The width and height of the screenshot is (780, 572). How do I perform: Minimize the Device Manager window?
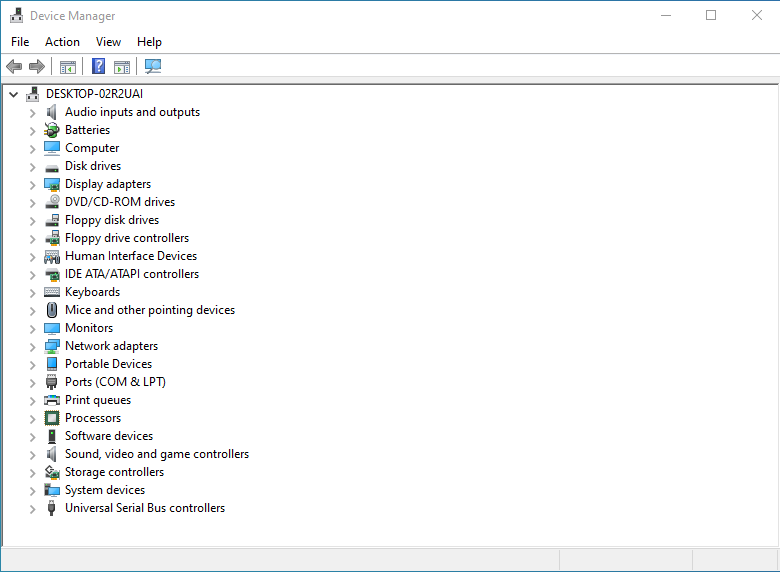pos(666,15)
